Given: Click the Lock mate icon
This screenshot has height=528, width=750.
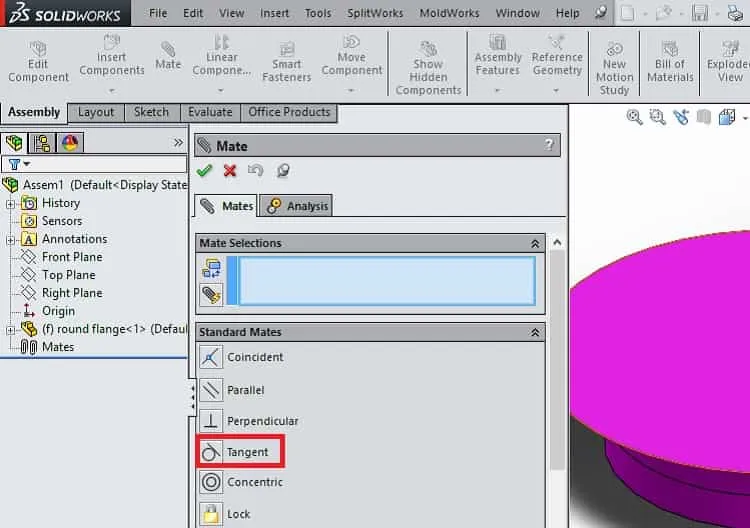Looking at the screenshot, I should 210,514.
